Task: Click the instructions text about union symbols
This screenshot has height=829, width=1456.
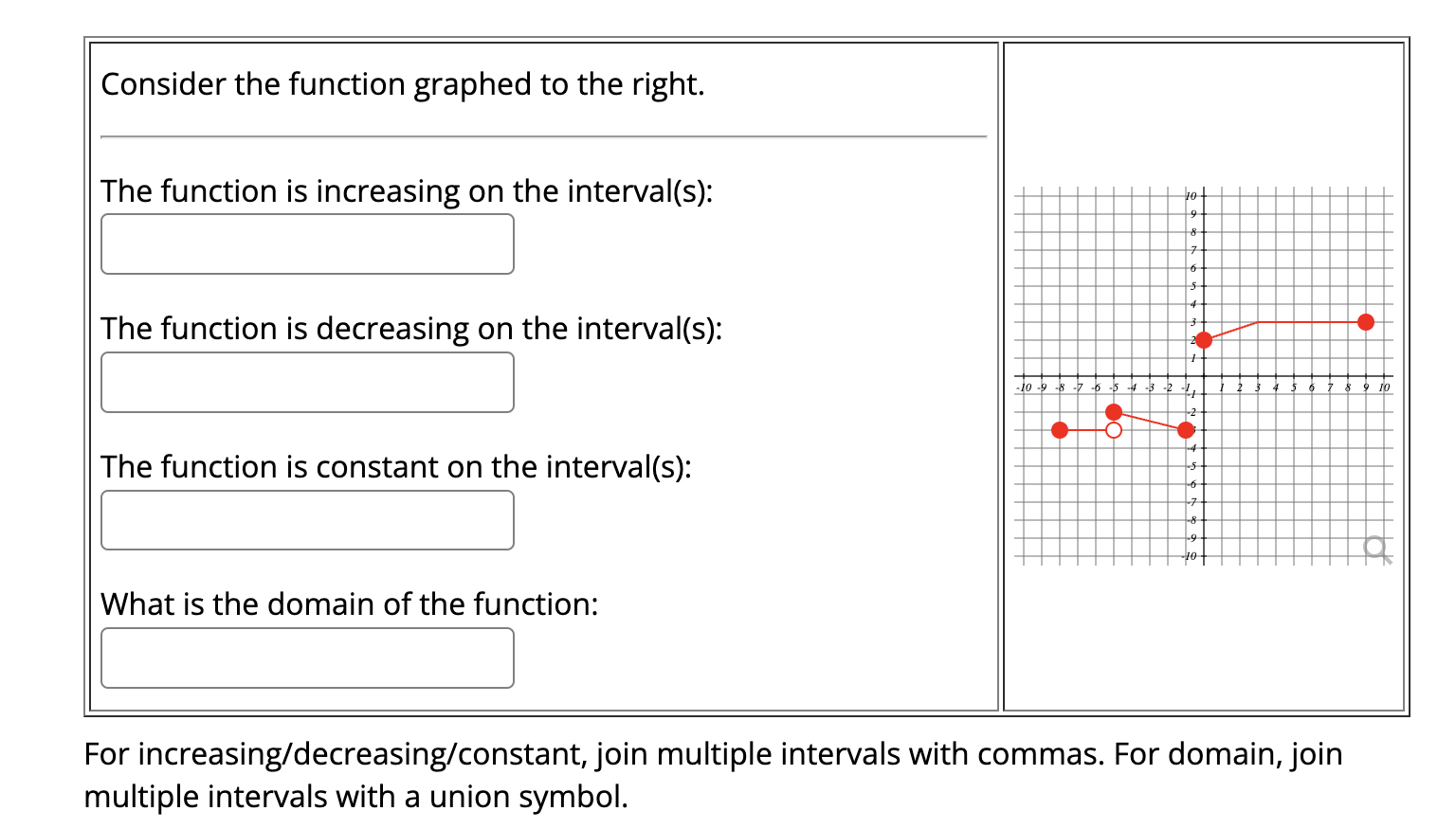Action: [711, 775]
